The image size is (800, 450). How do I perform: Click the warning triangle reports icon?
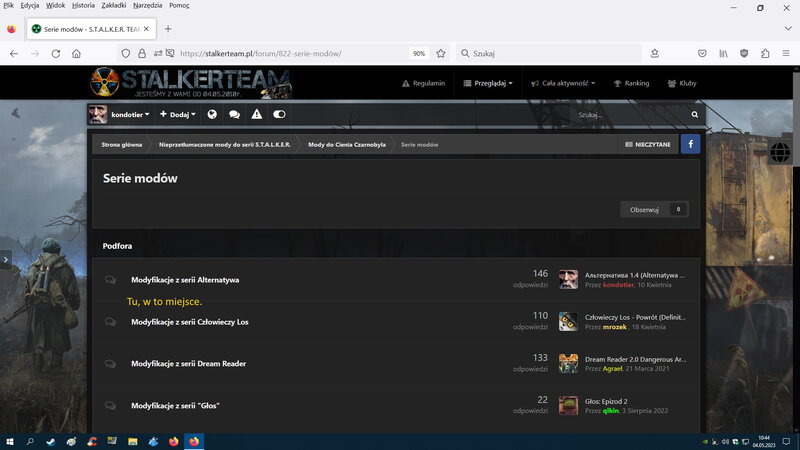tap(257, 115)
